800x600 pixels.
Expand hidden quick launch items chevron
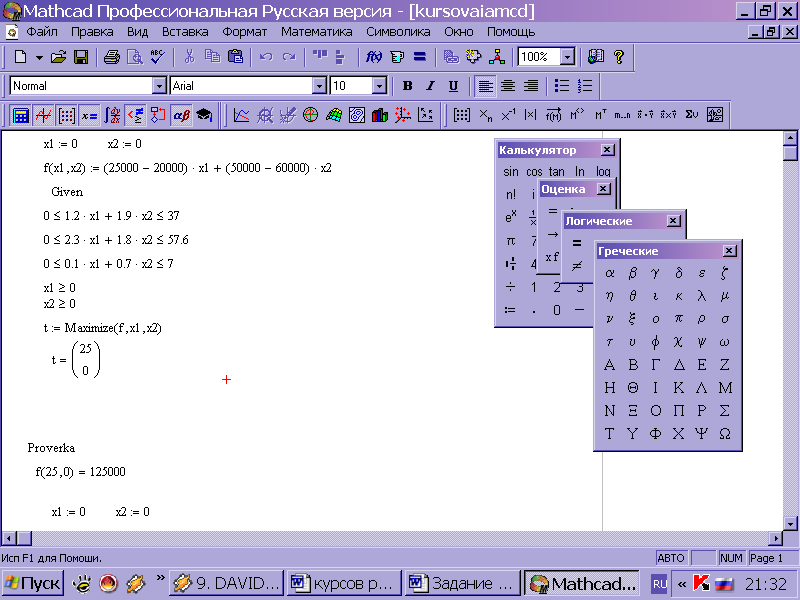[x=161, y=578]
